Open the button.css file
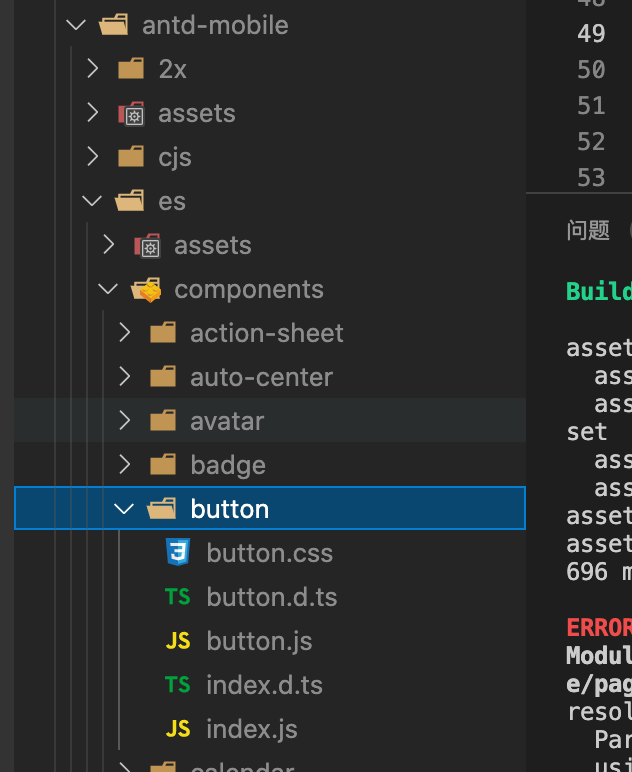The width and height of the screenshot is (632, 772). [x=269, y=553]
